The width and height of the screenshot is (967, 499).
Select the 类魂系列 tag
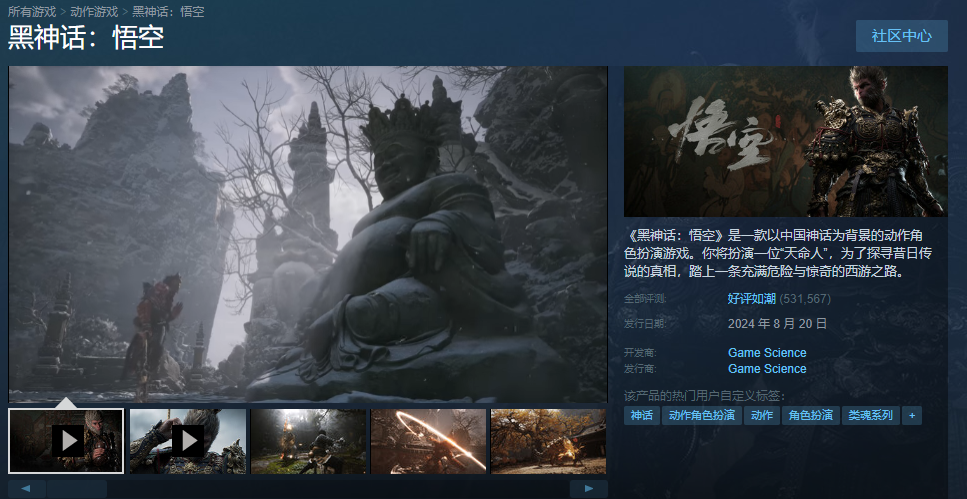coord(869,415)
